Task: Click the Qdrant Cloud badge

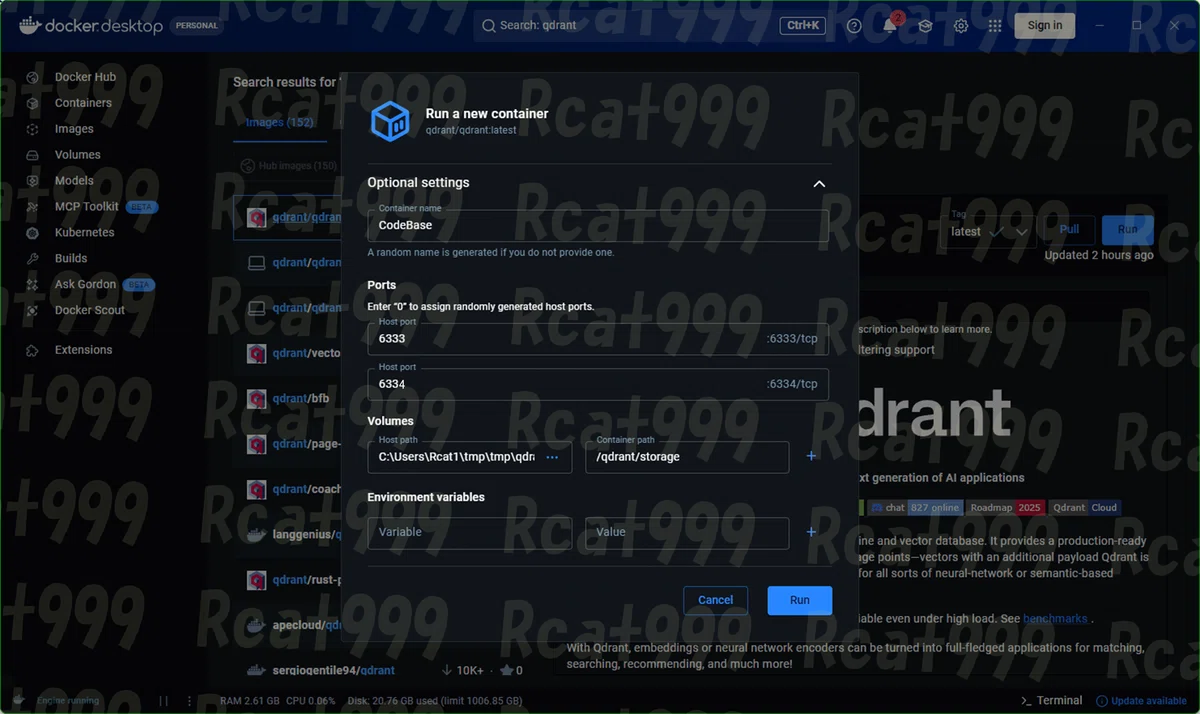Action: point(1085,508)
